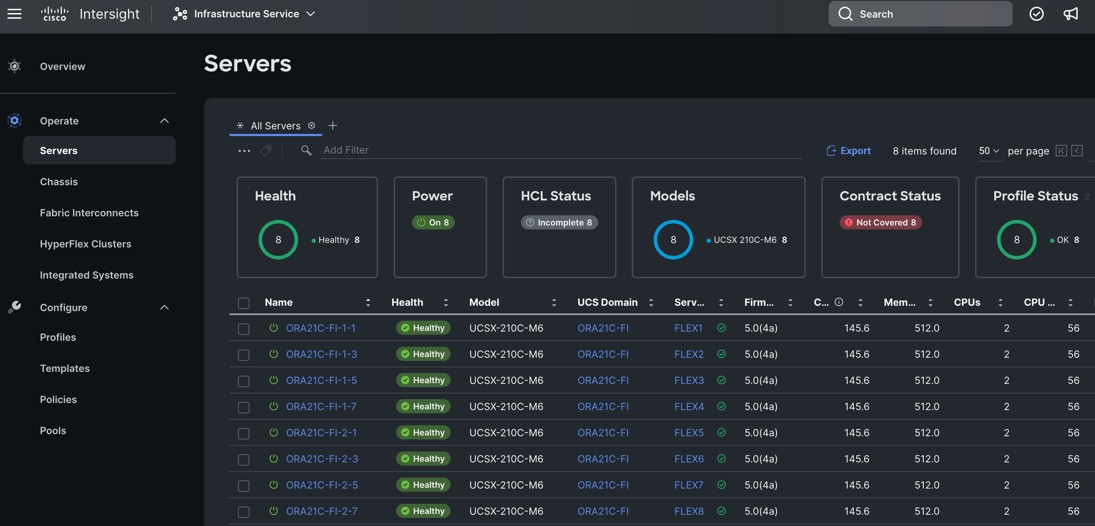Check the ORA21C-FI-1-7 row checkbox

coord(243,407)
